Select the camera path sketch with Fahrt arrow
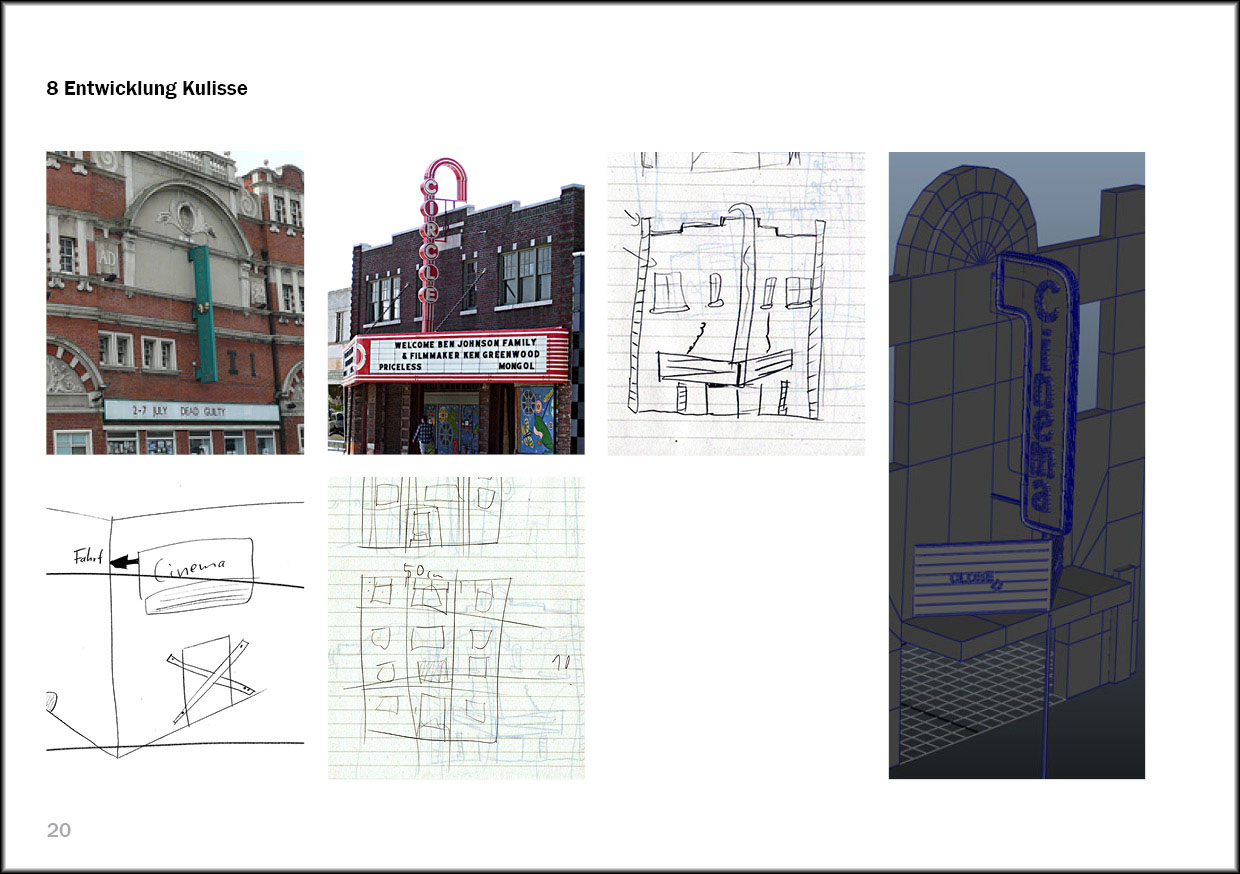The image size is (1240, 874). click(175, 630)
